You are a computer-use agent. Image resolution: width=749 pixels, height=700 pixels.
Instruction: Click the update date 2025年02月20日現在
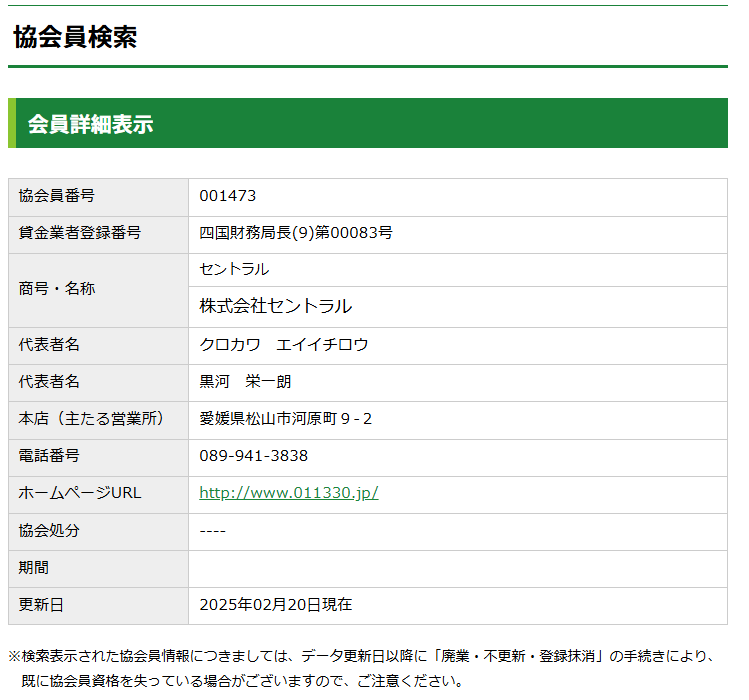pyautogui.click(x=275, y=605)
